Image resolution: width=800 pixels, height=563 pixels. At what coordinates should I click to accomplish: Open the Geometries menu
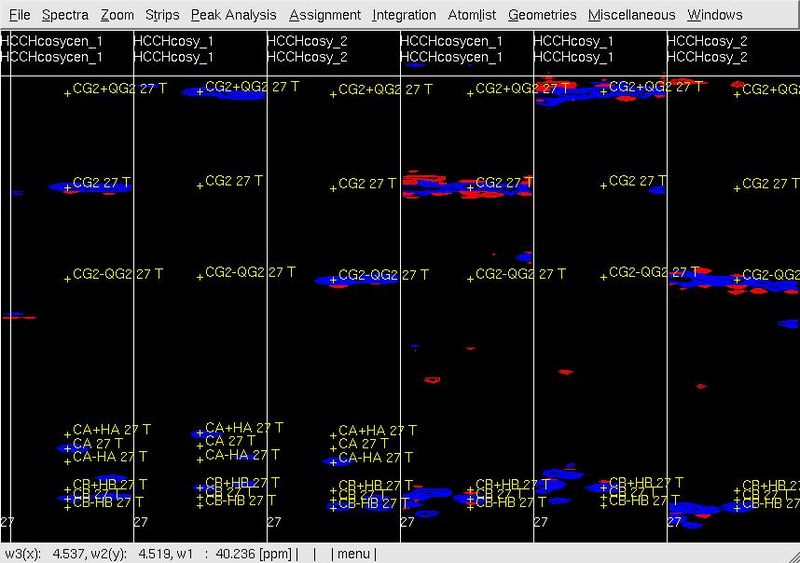pos(542,15)
